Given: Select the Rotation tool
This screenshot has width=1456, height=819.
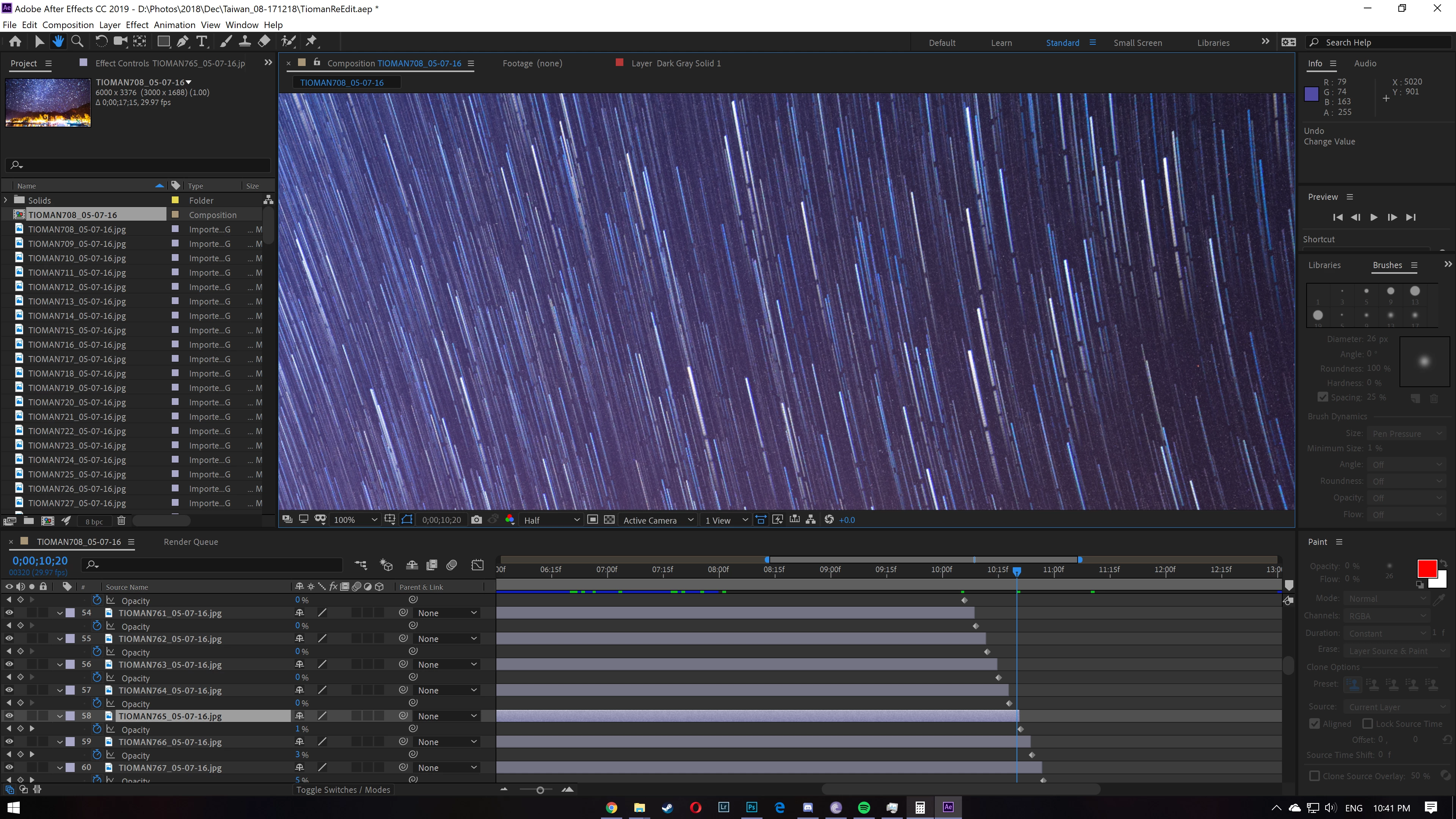Looking at the screenshot, I should point(100,41).
